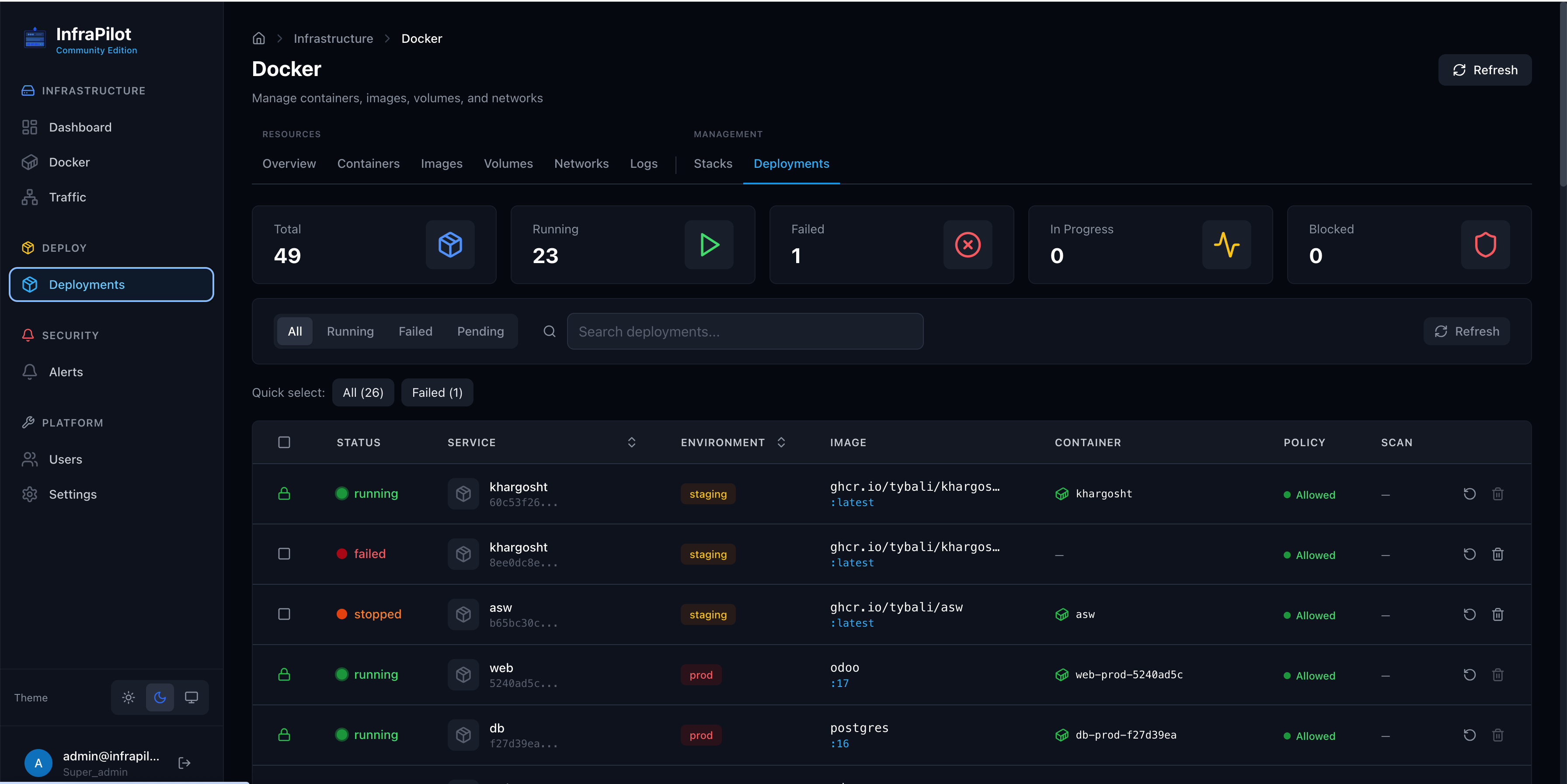Open the Volumes tab

pos(508,163)
